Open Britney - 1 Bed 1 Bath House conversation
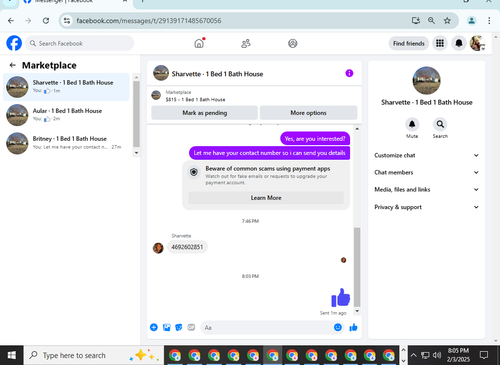500x365 pixels. 66,143
